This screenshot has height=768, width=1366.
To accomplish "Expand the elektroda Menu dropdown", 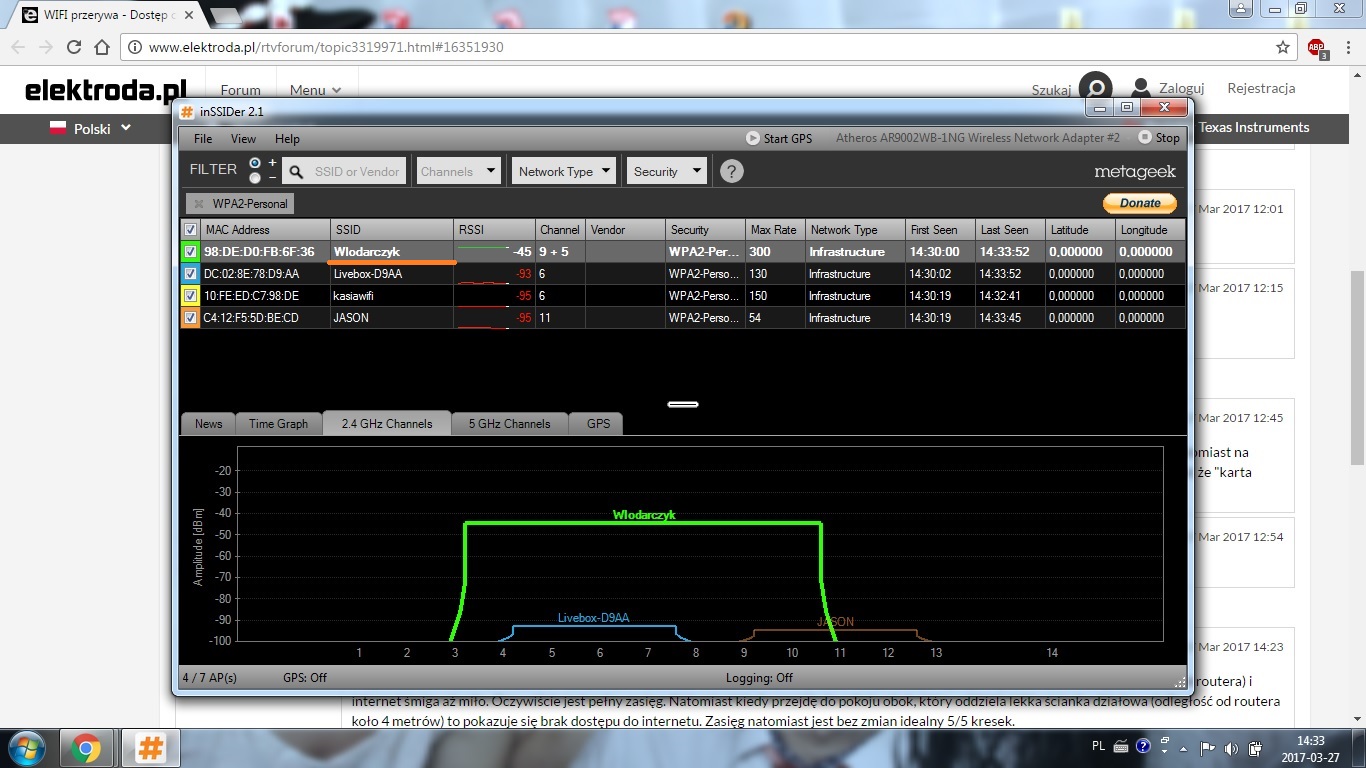I will pos(315,90).
